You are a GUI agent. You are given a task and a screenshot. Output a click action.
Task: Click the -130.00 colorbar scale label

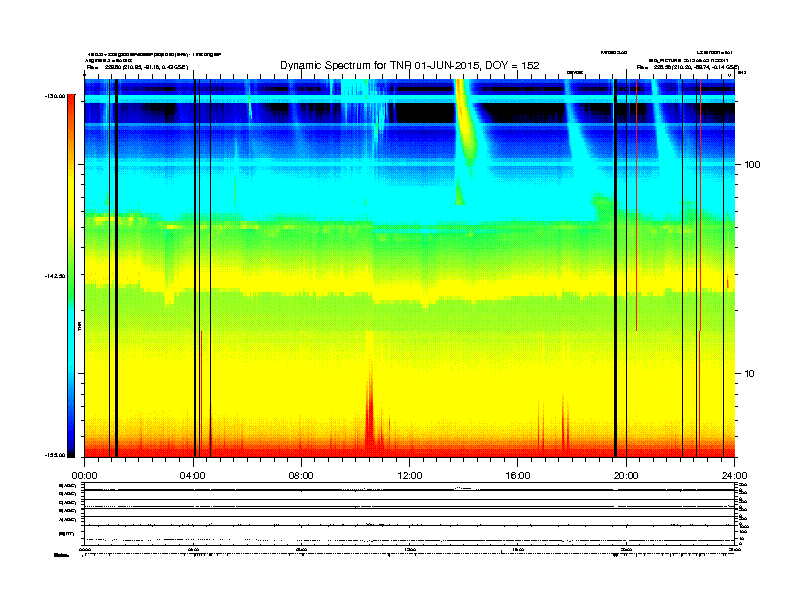(x=55, y=96)
